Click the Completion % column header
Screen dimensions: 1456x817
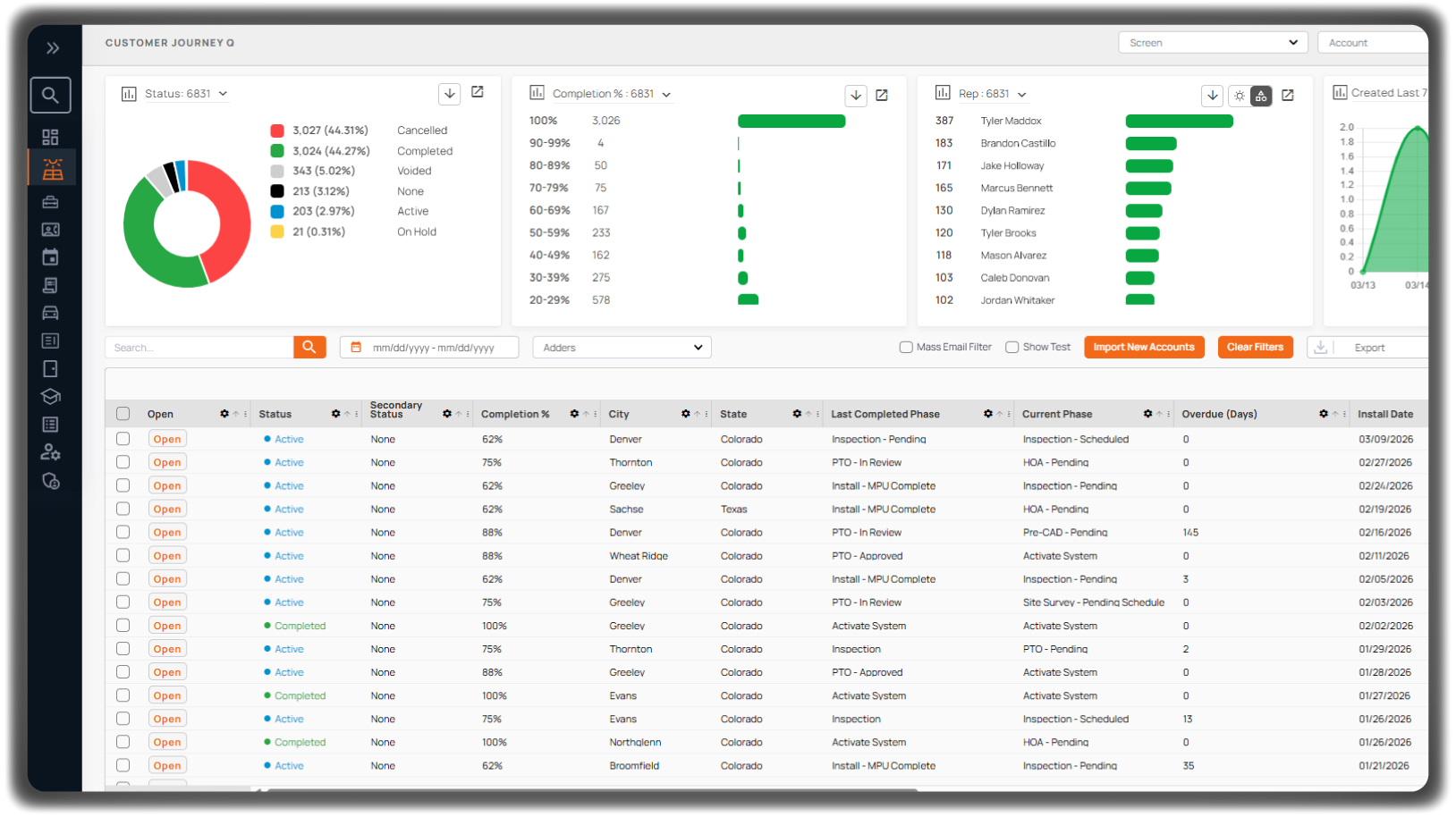(x=515, y=414)
